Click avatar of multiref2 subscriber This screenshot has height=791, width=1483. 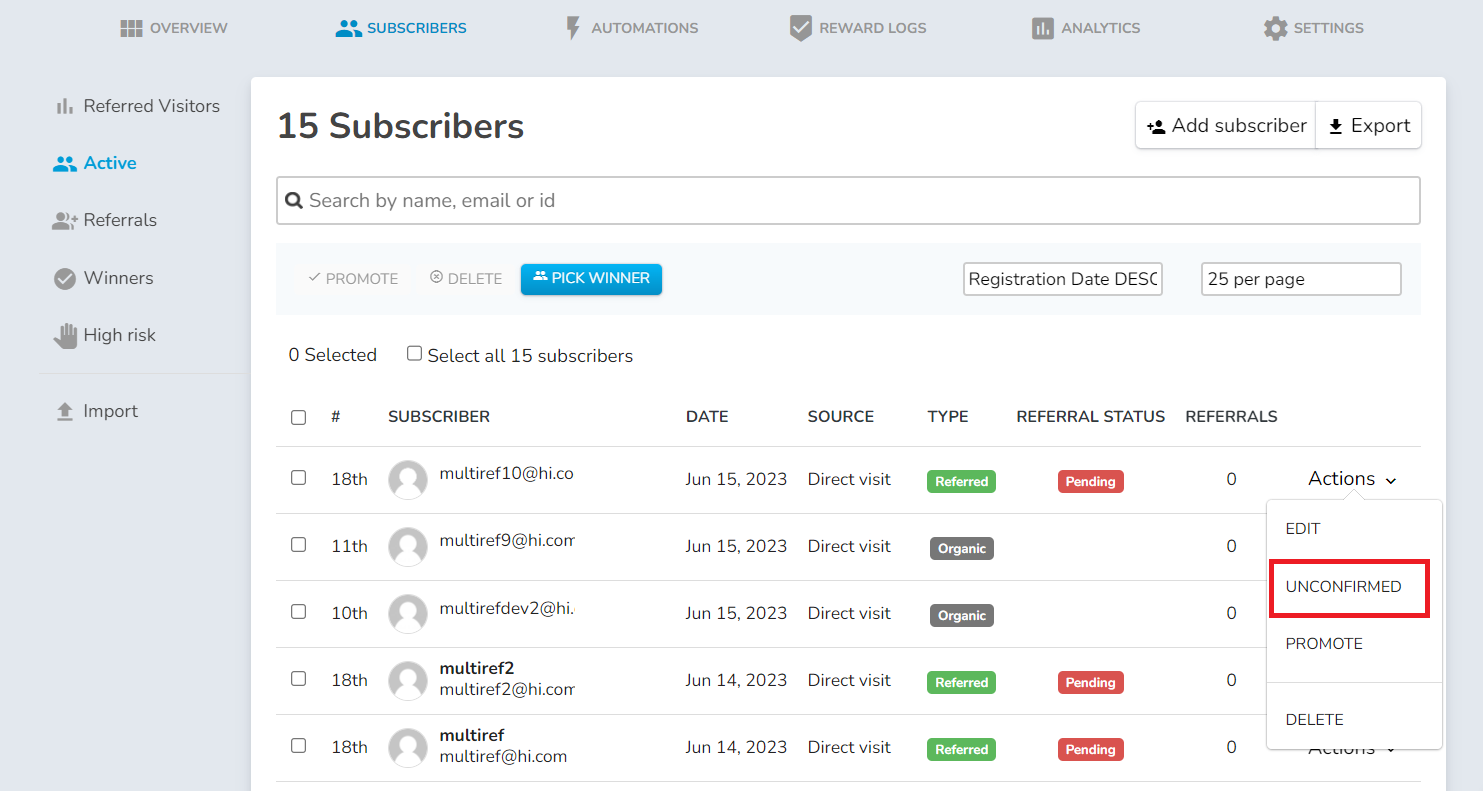coord(408,681)
